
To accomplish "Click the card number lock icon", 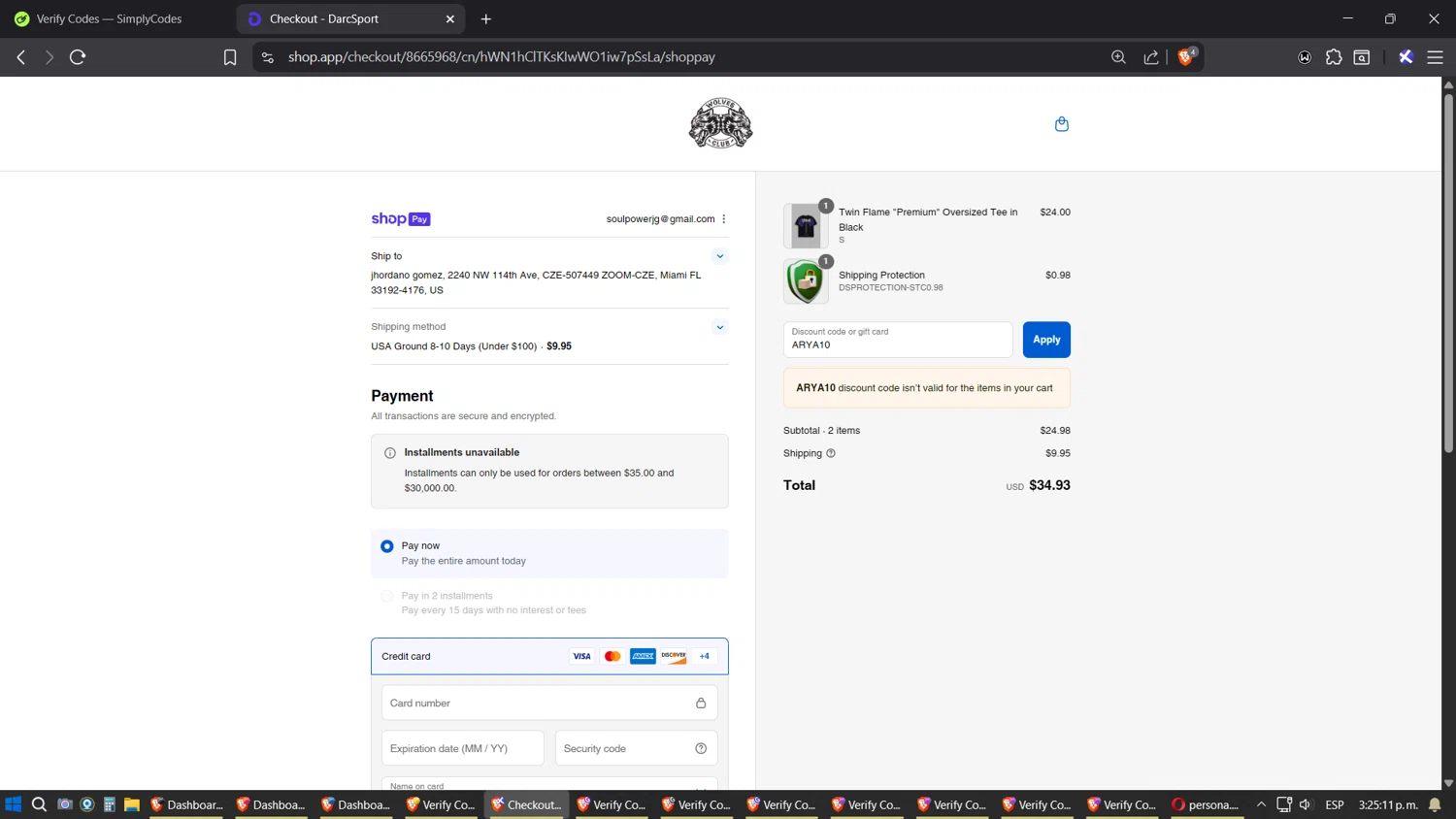I will (701, 704).
